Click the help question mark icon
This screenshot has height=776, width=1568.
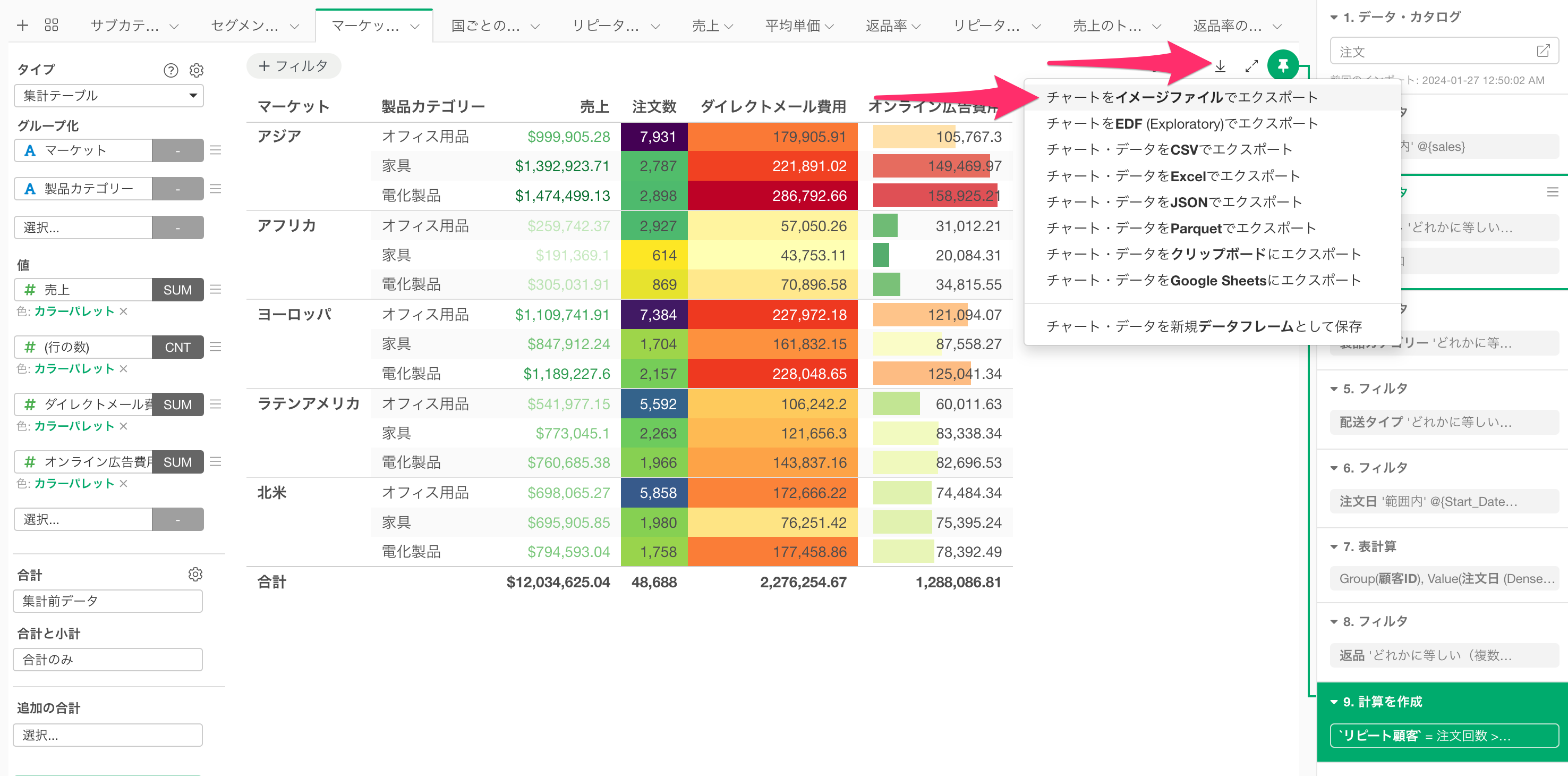pyautogui.click(x=171, y=70)
